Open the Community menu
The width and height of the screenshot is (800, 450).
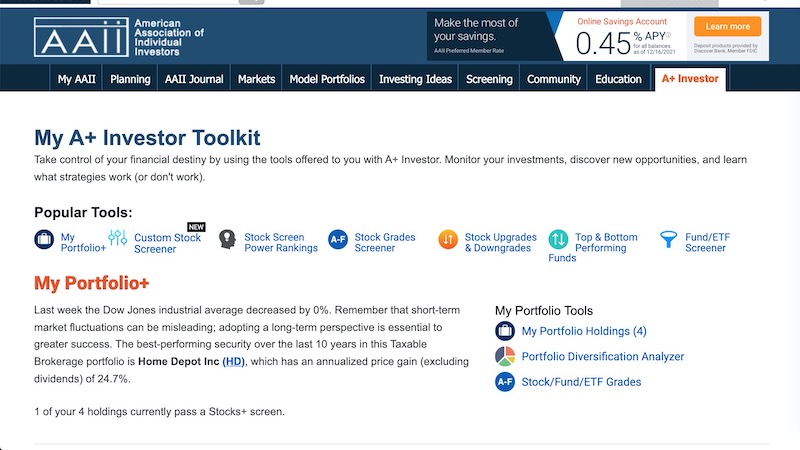click(554, 79)
